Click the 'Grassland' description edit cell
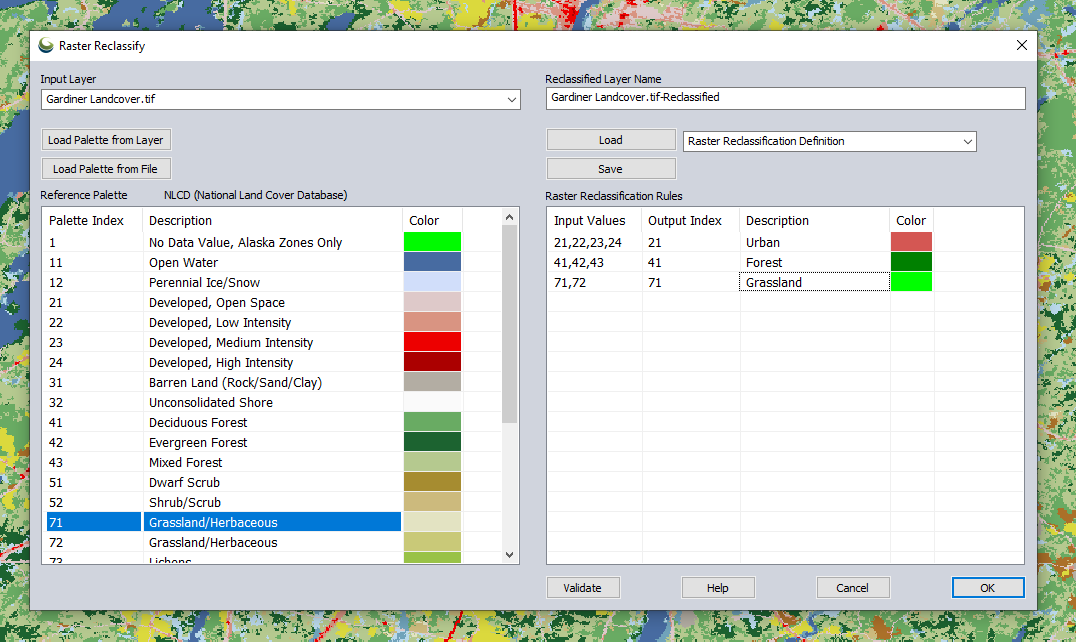The height and width of the screenshot is (642, 1076). (815, 282)
